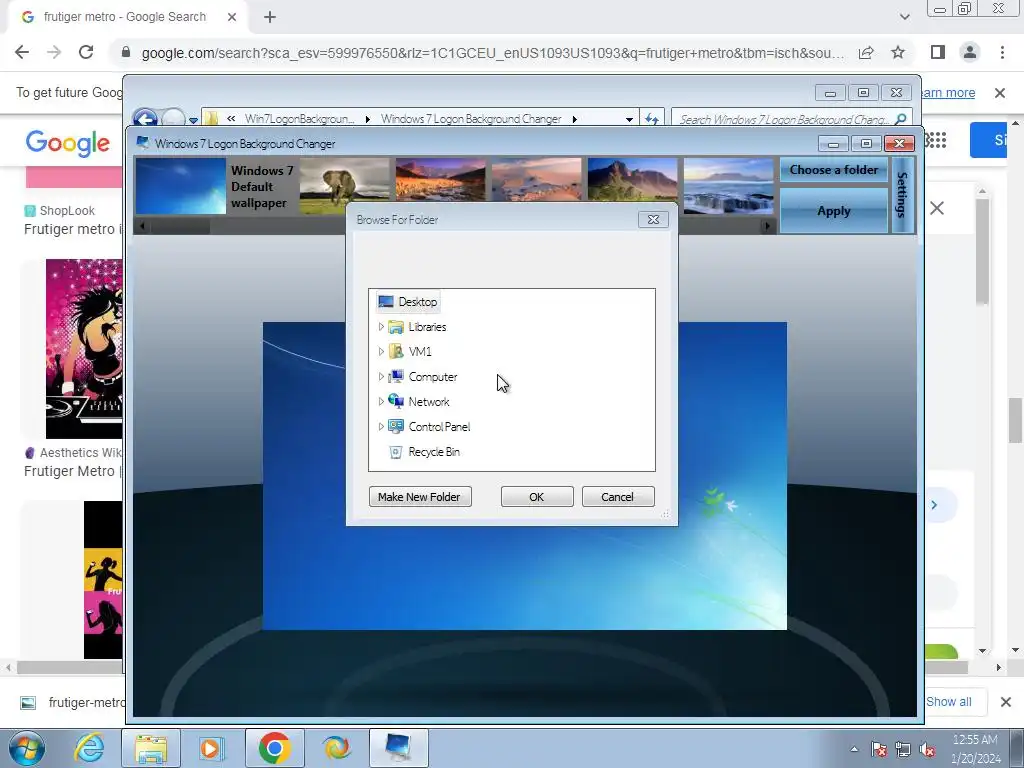Expand the Control Panel node
Viewport: 1024px width, 768px height.
[381, 426]
